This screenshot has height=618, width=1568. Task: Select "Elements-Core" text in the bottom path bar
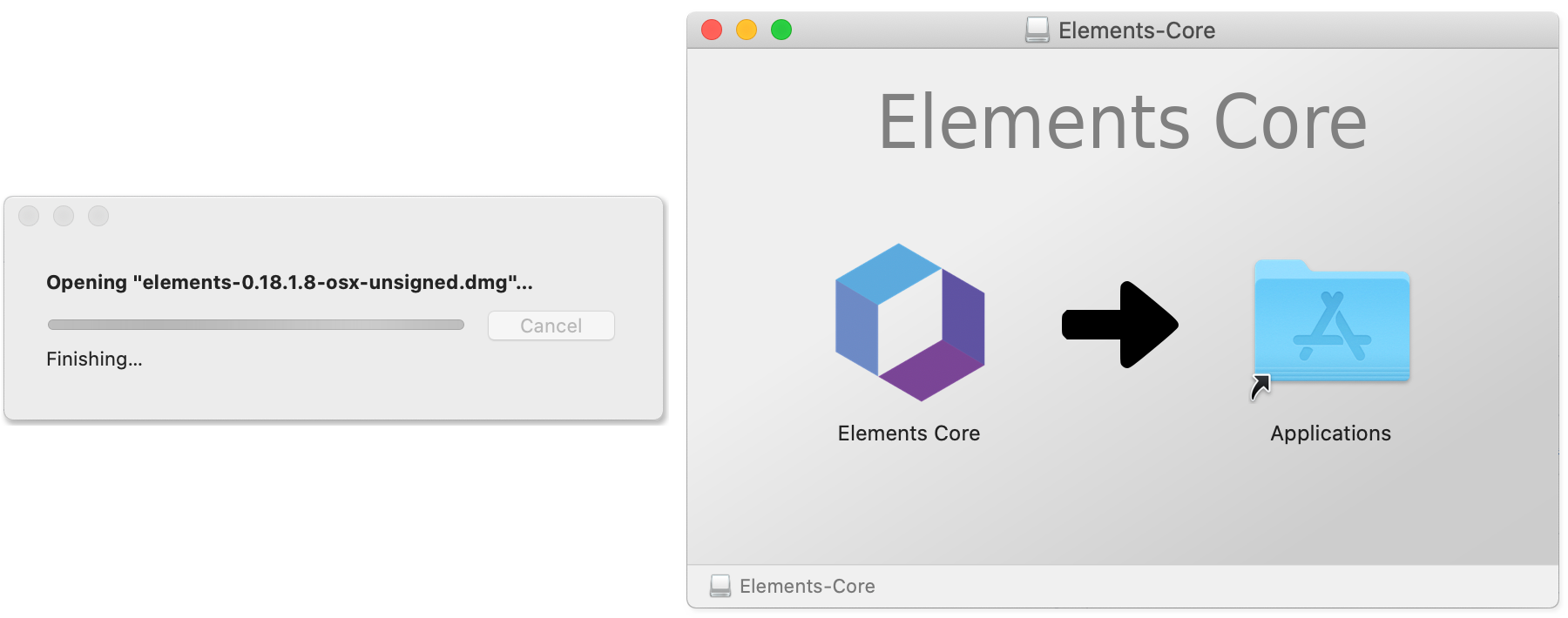click(807, 586)
